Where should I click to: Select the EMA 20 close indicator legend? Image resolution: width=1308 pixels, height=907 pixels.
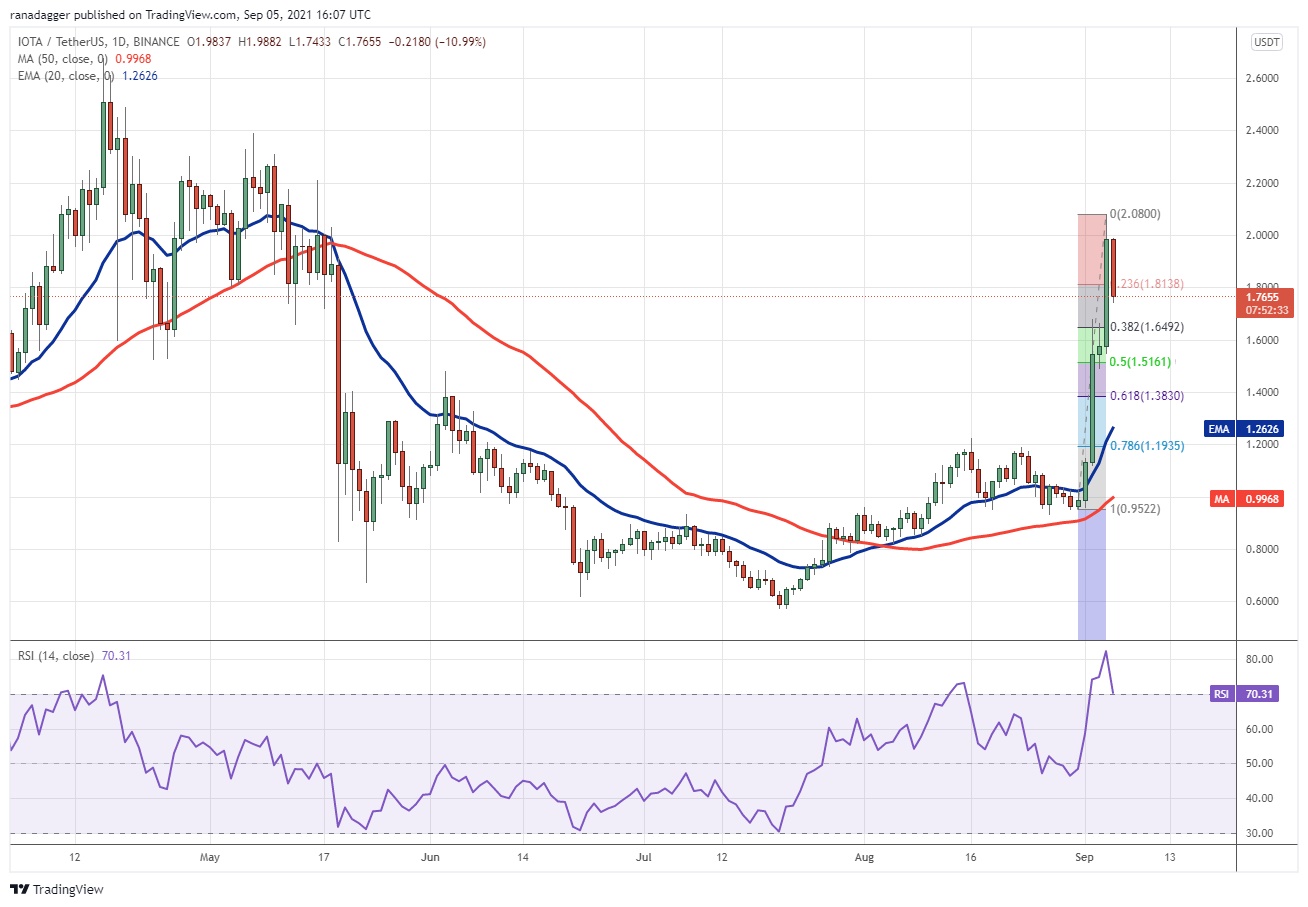(x=79, y=76)
